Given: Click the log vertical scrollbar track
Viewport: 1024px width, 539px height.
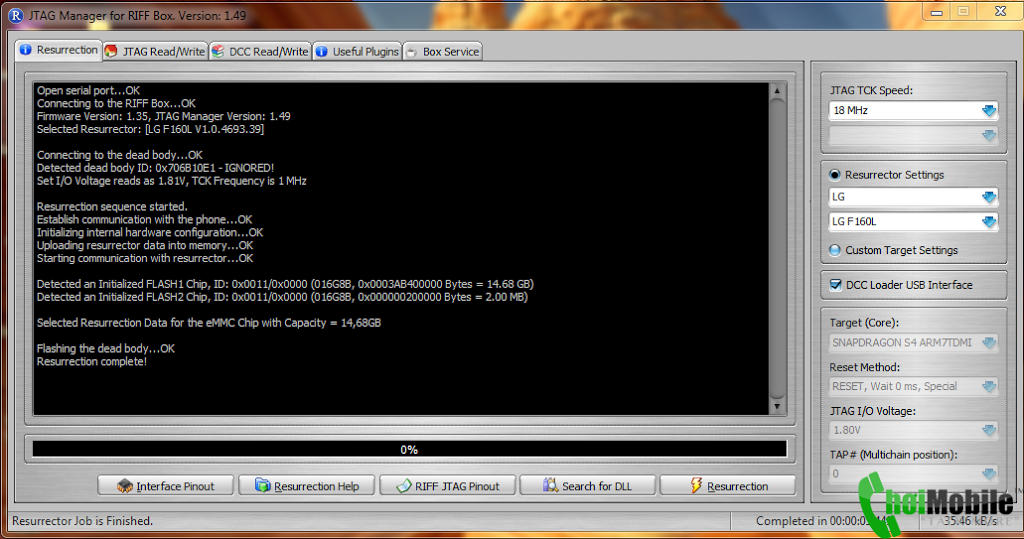Looking at the screenshot, I should (777, 248).
